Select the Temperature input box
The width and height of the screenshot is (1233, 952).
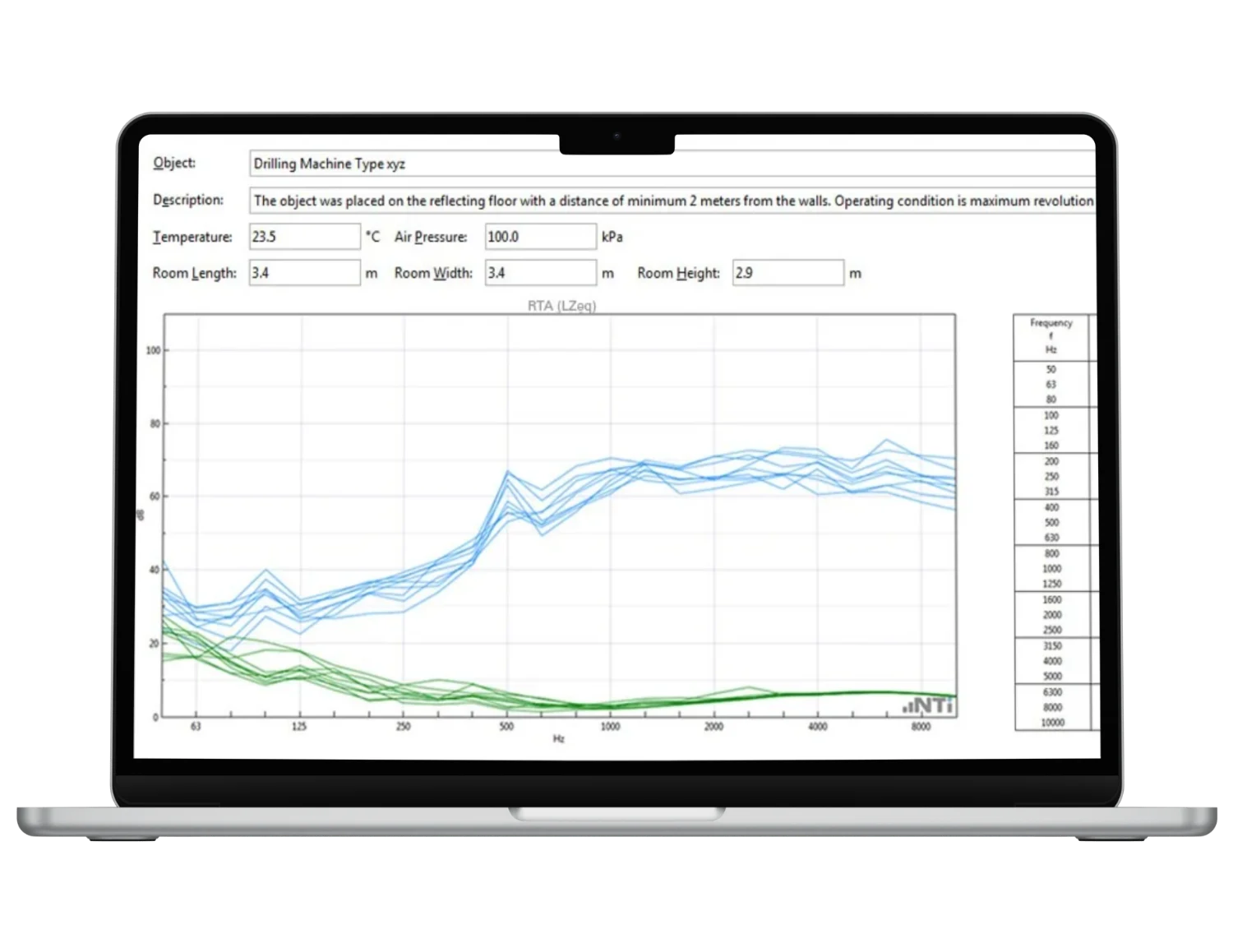pyautogui.click(x=304, y=237)
